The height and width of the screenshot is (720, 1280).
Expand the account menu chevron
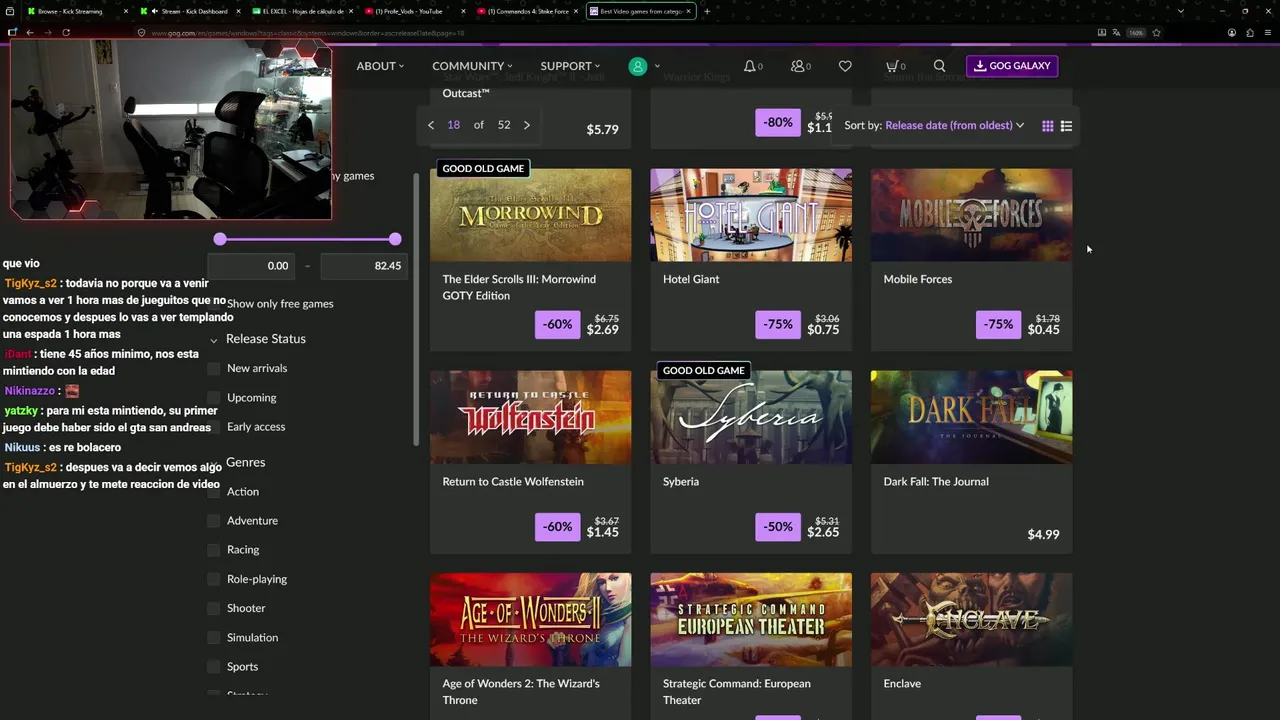tap(657, 66)
